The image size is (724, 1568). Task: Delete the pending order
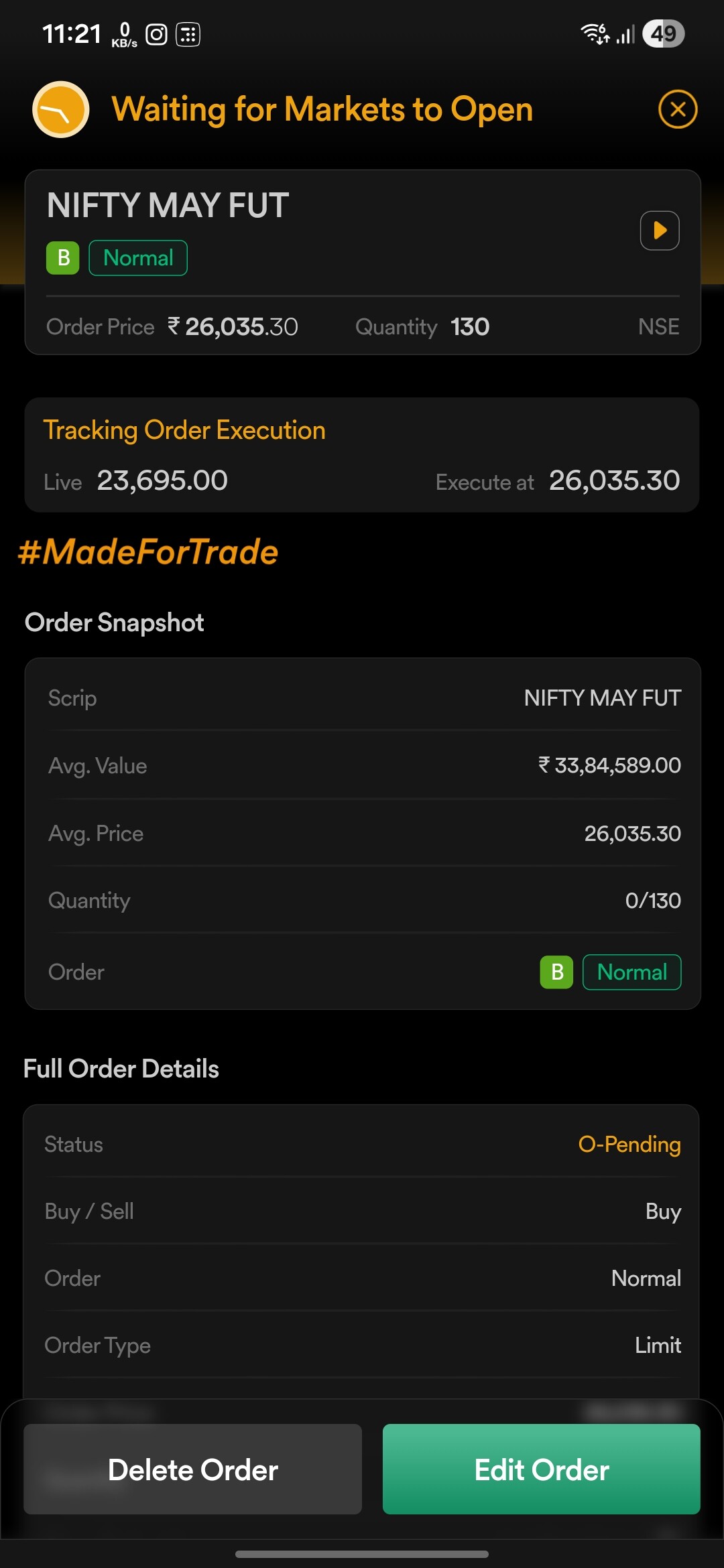click(x=193, y=1469)
